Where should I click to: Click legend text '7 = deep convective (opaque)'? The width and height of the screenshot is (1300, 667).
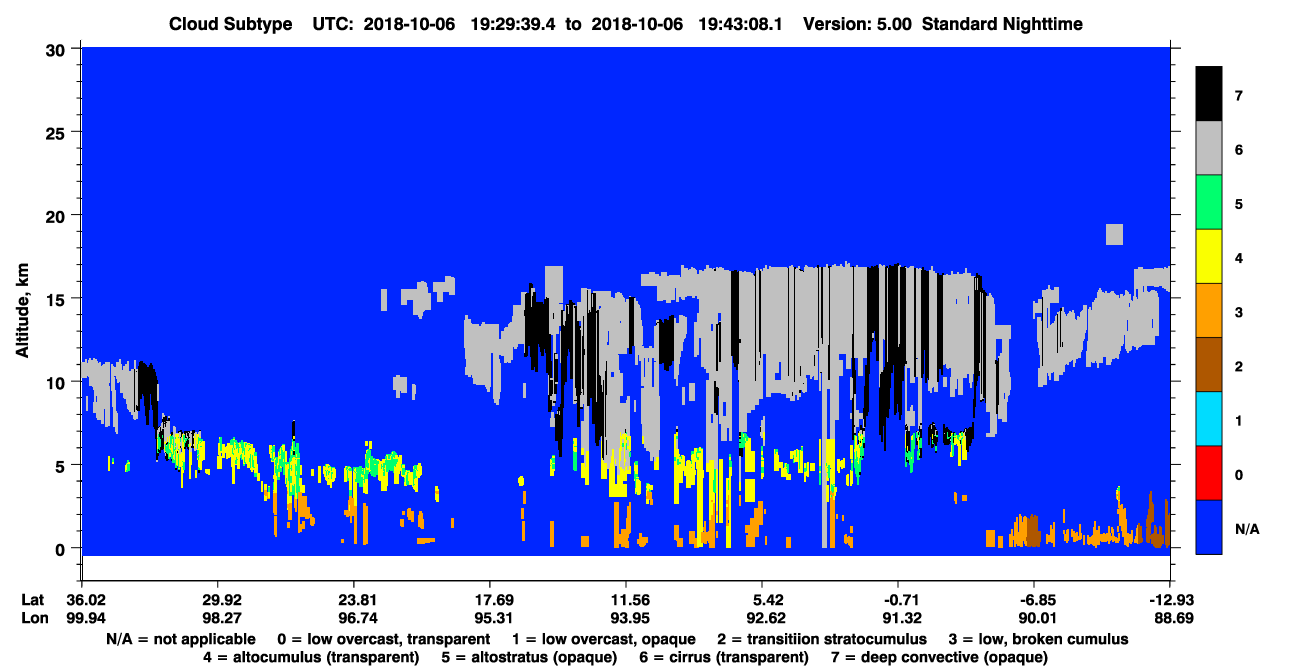(939, 657)
